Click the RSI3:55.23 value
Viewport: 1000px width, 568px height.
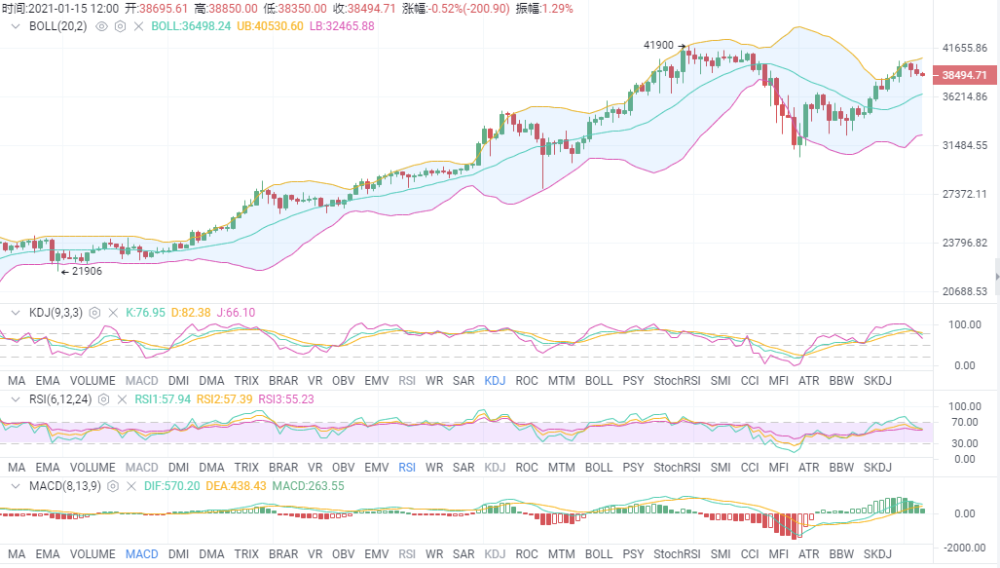point(286,399)
